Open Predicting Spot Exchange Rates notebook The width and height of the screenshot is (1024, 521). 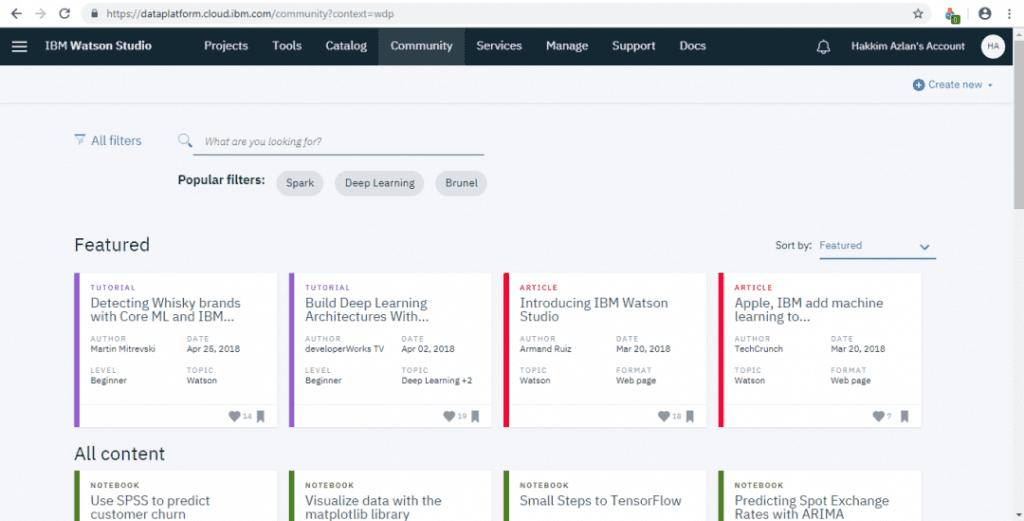point(812,507)
